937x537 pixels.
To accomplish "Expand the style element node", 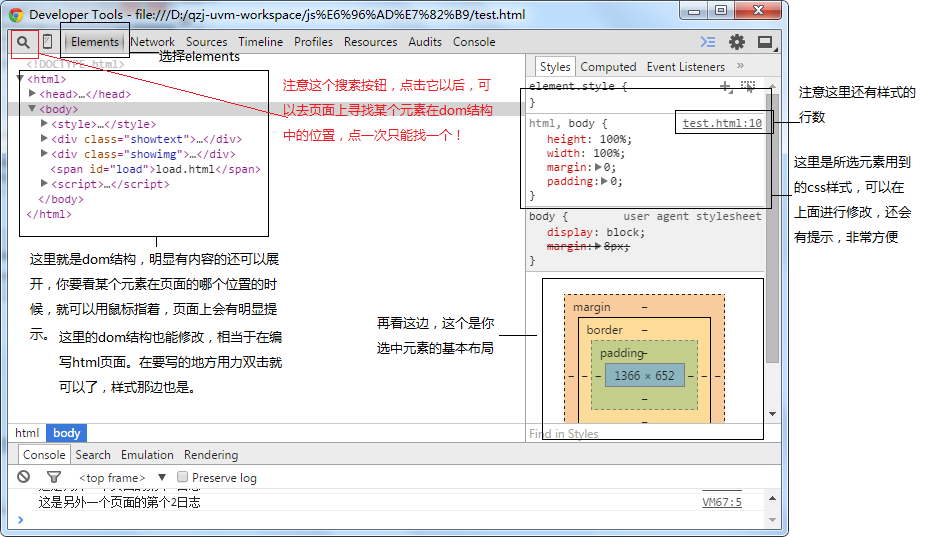I will click(44, 123).
